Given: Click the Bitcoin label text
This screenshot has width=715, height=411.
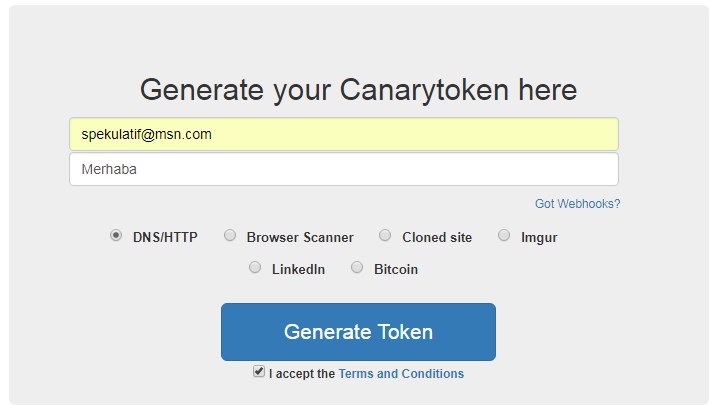Looking at the screenshot, I should (x=396, y=270).
